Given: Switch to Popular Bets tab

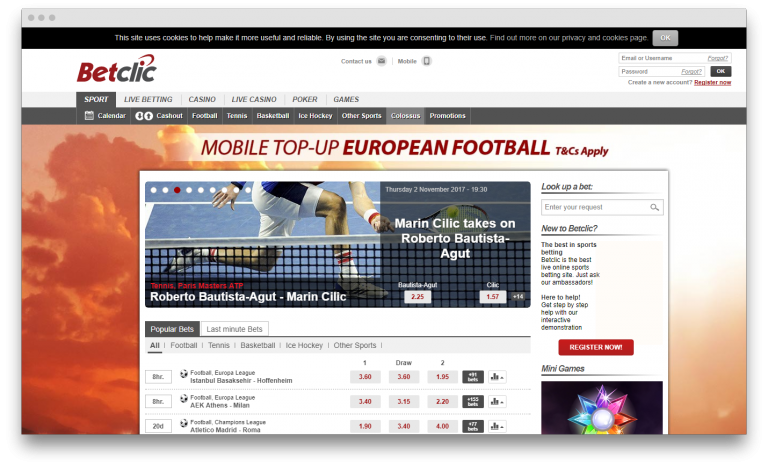Looking at the screenshot, I should (x=172, y=329).
